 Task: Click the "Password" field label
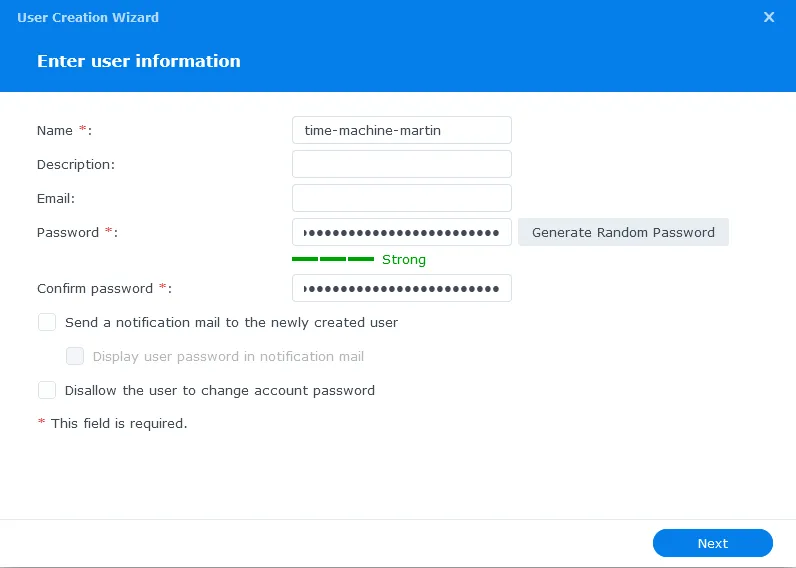[68, 232]
